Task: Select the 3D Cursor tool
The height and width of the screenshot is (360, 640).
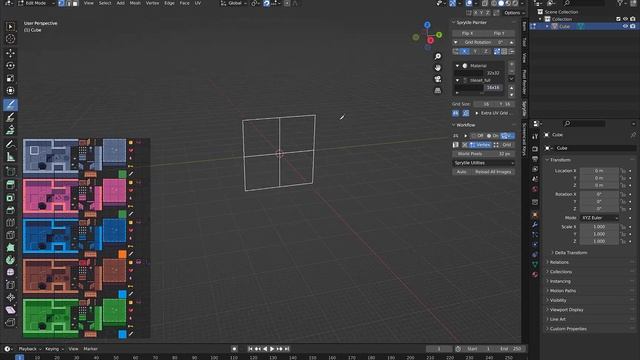Action: (x=10, y=39)
